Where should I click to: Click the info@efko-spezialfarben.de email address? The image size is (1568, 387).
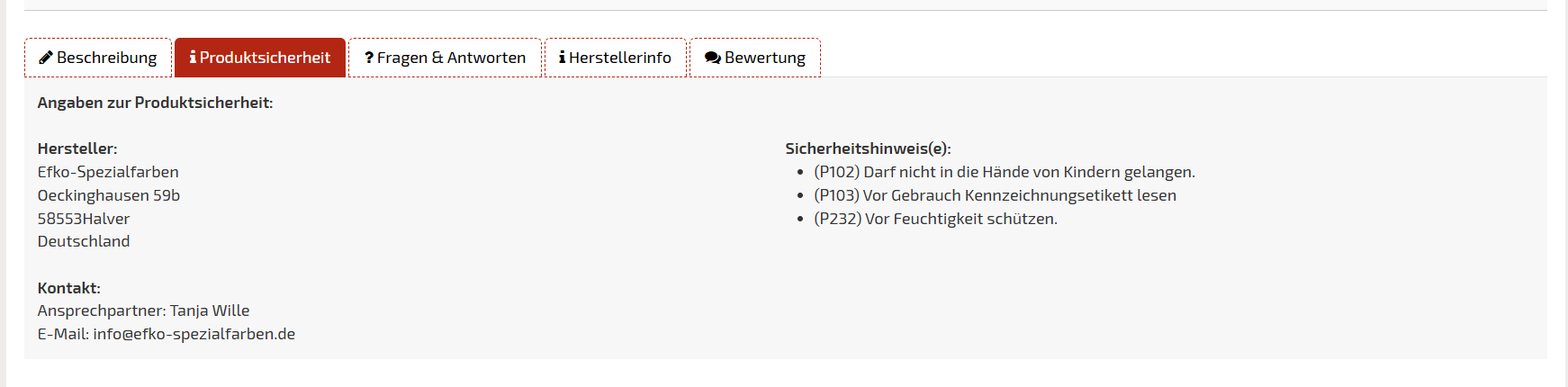(x=194, y=334)
